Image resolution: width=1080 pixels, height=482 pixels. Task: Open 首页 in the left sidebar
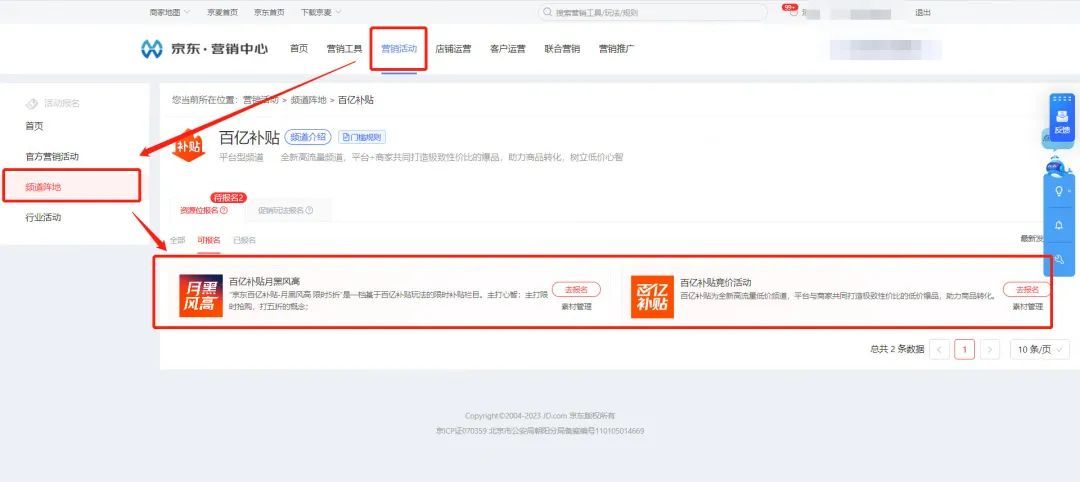pyautogui.click(x=34, y=126)
